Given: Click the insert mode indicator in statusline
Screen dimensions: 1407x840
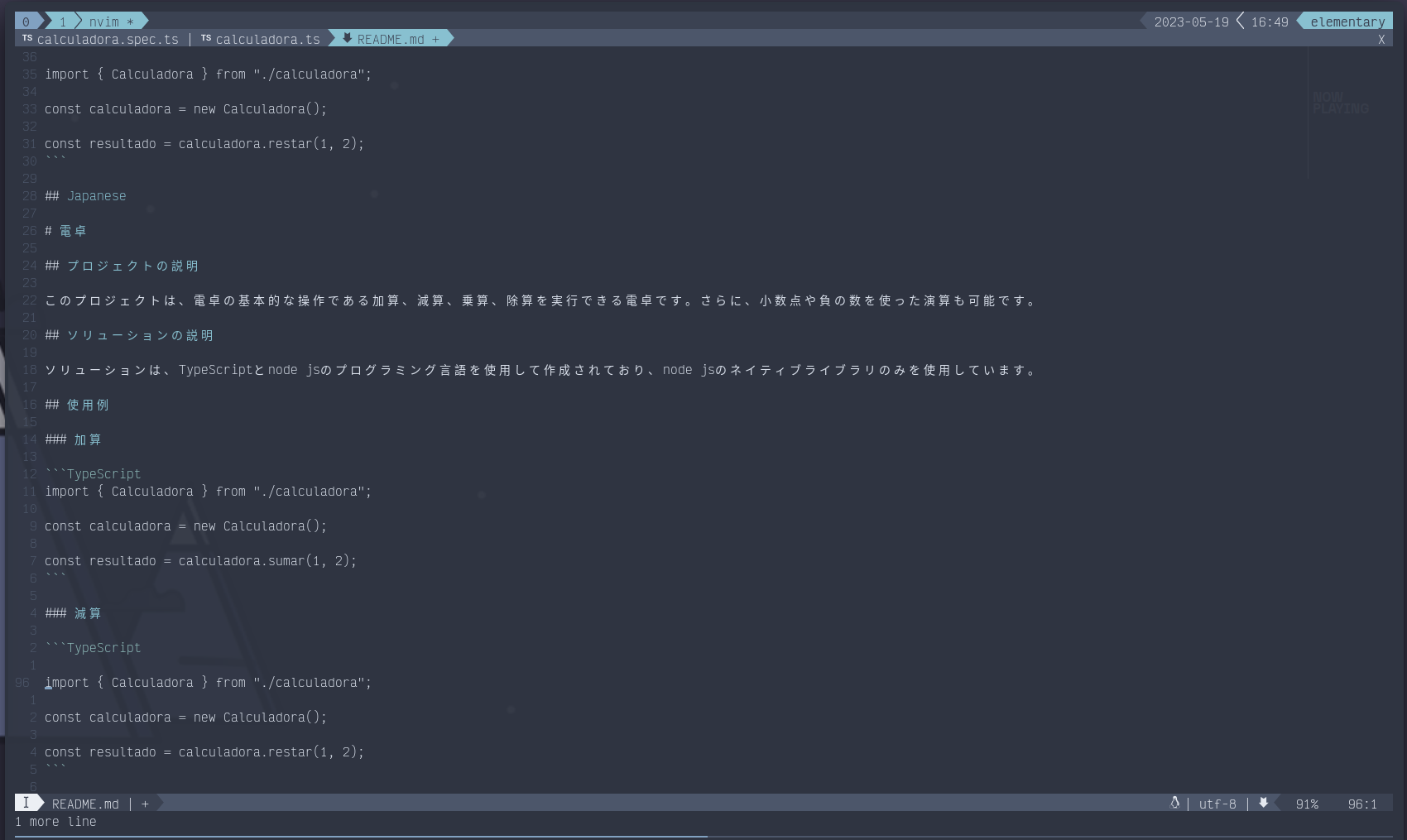Looking at the screenshot, I should click(x=26, y=803).
